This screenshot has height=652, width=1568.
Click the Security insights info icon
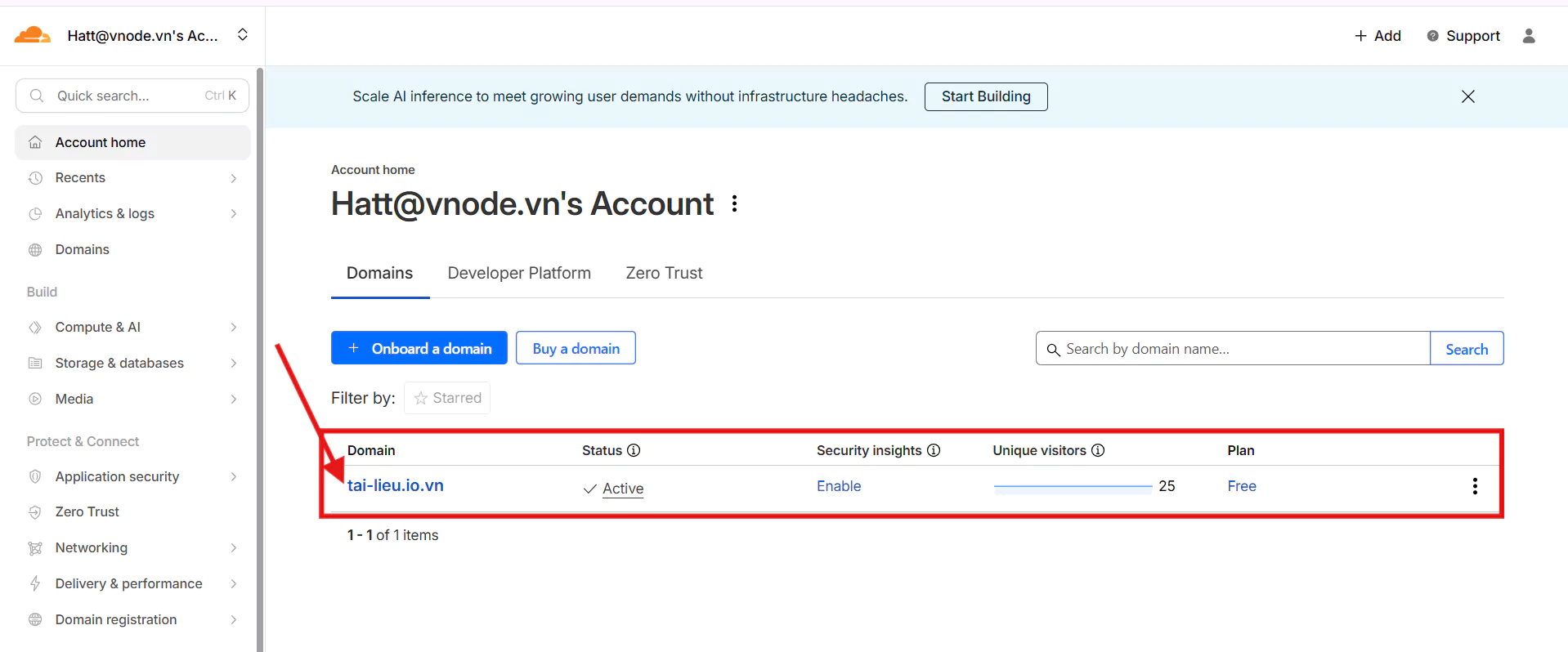tap(934, 450)
